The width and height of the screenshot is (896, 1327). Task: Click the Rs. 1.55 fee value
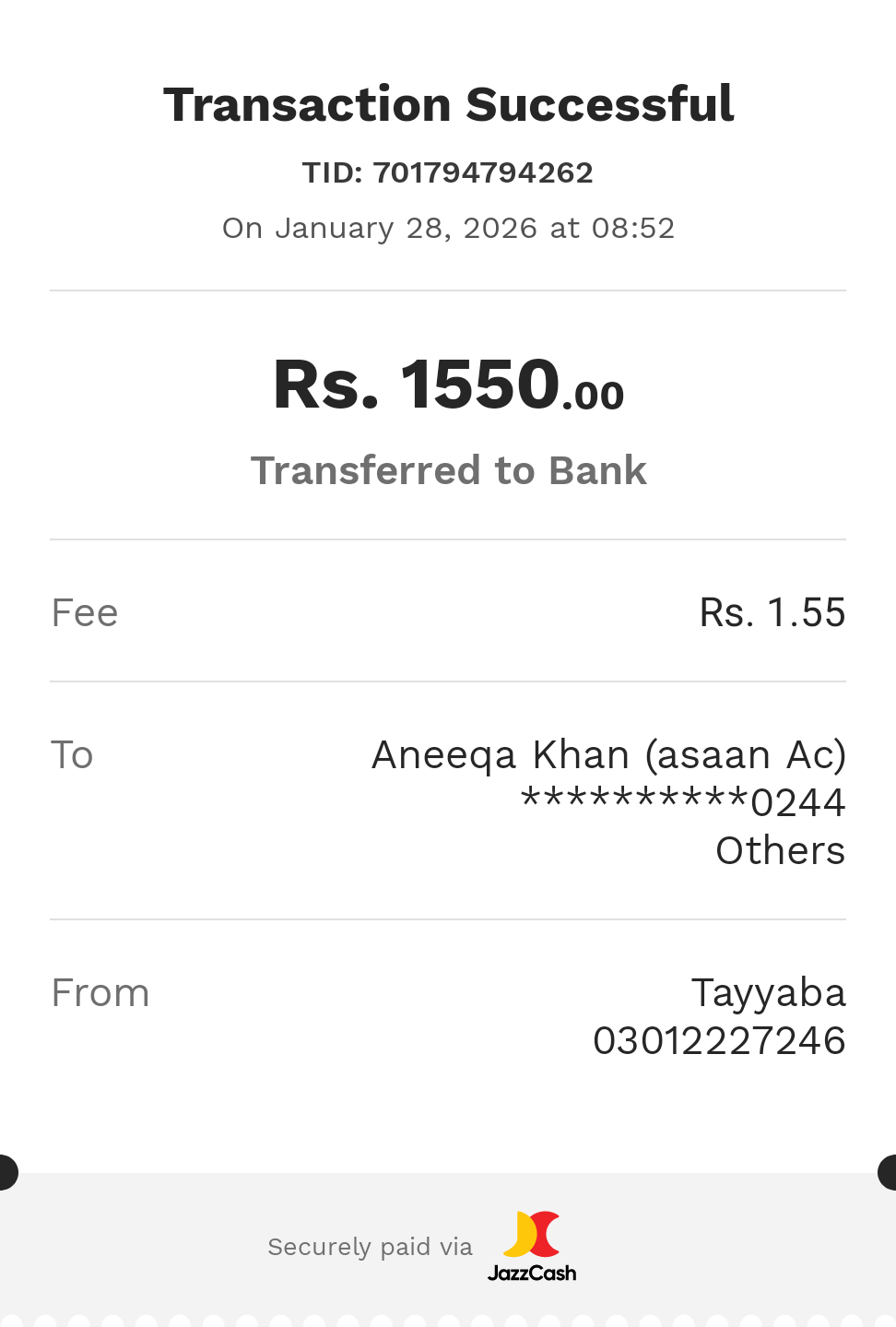point(772,613)
